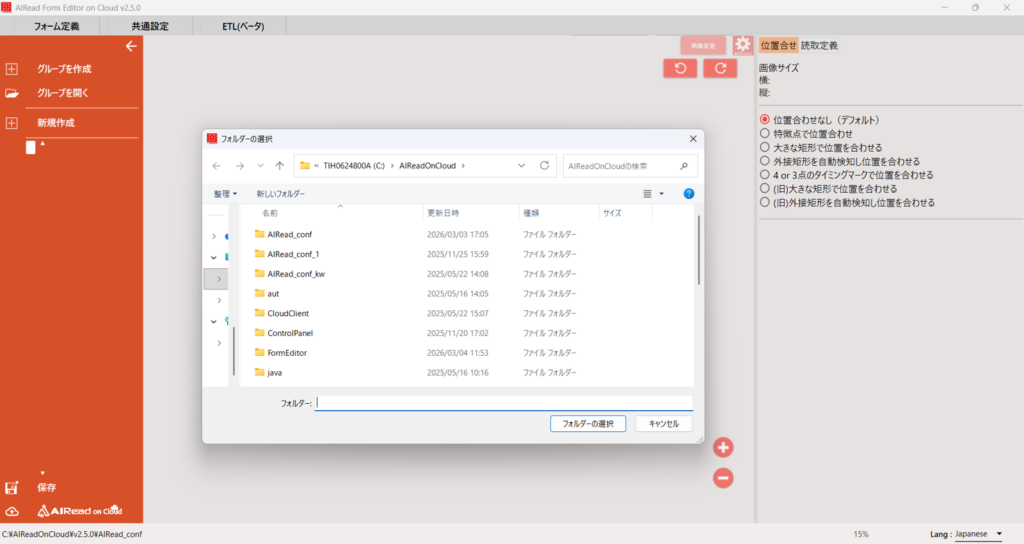
Task: Click the フォルダーの選択 button
Action: coord(588,424)
